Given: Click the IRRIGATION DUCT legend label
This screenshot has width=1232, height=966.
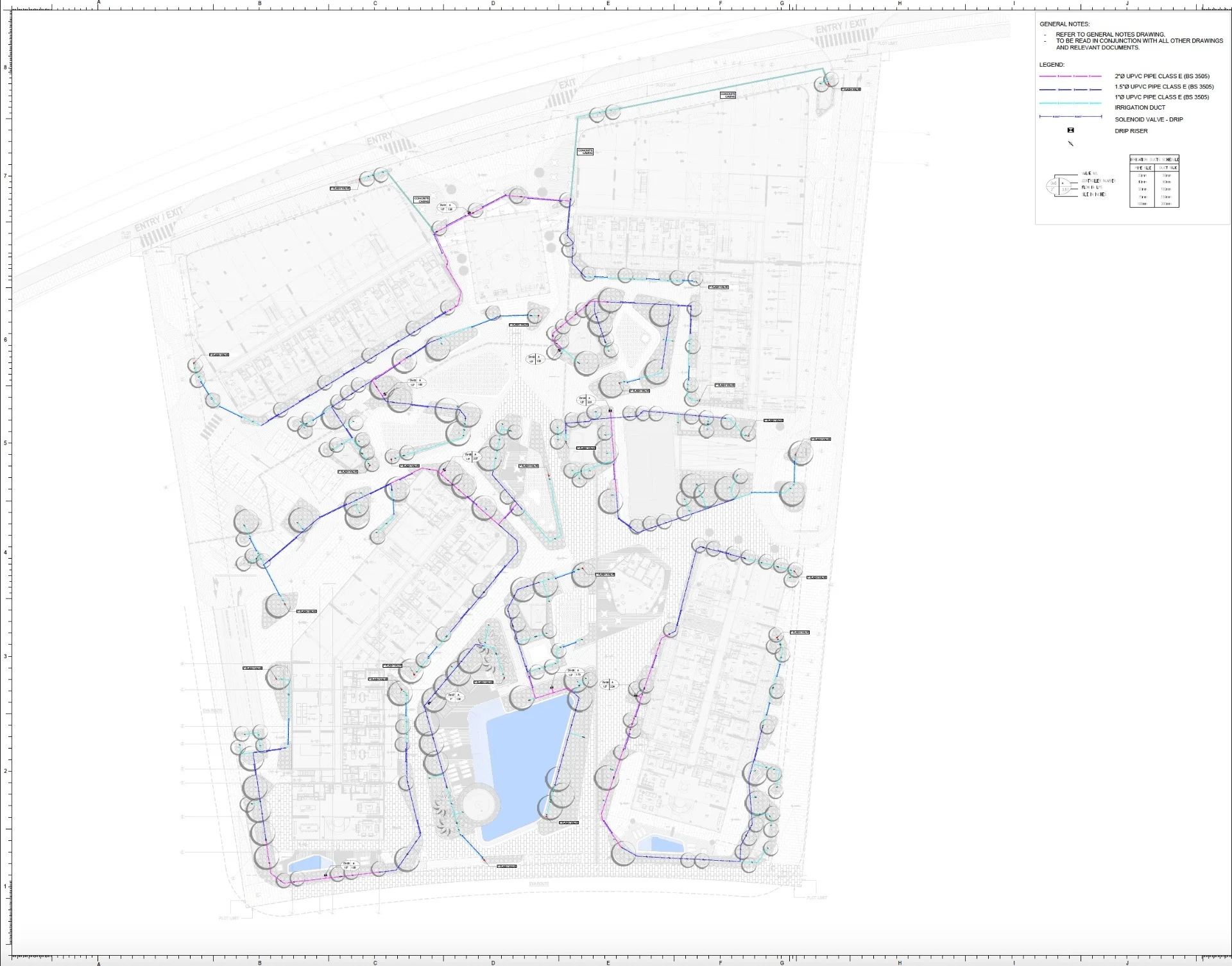Looking at the screenshot, I should tap(1140, 108).
